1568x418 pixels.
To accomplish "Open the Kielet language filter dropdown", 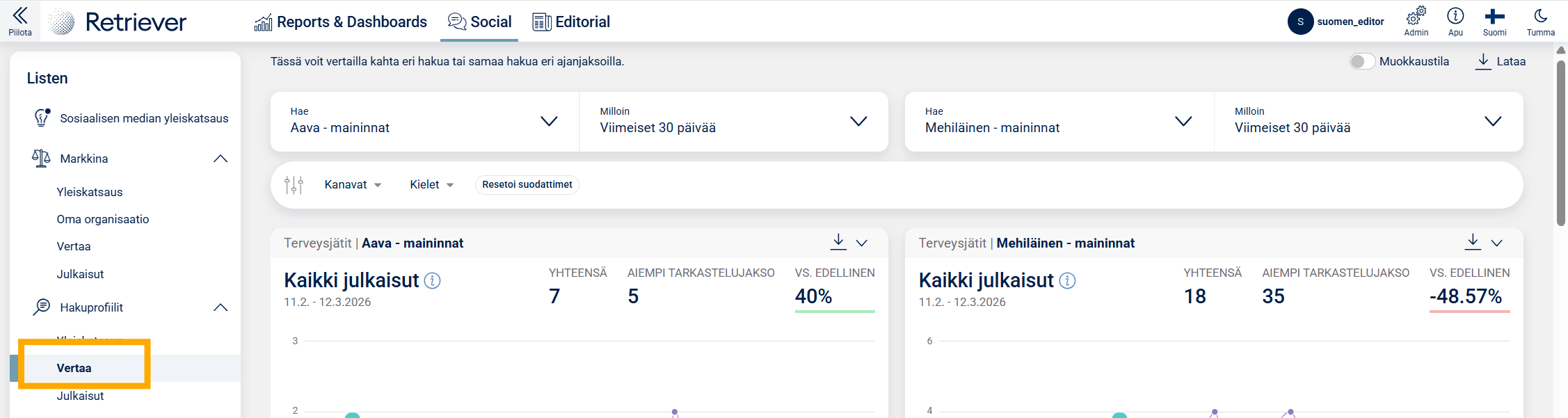I will point(431,185).
